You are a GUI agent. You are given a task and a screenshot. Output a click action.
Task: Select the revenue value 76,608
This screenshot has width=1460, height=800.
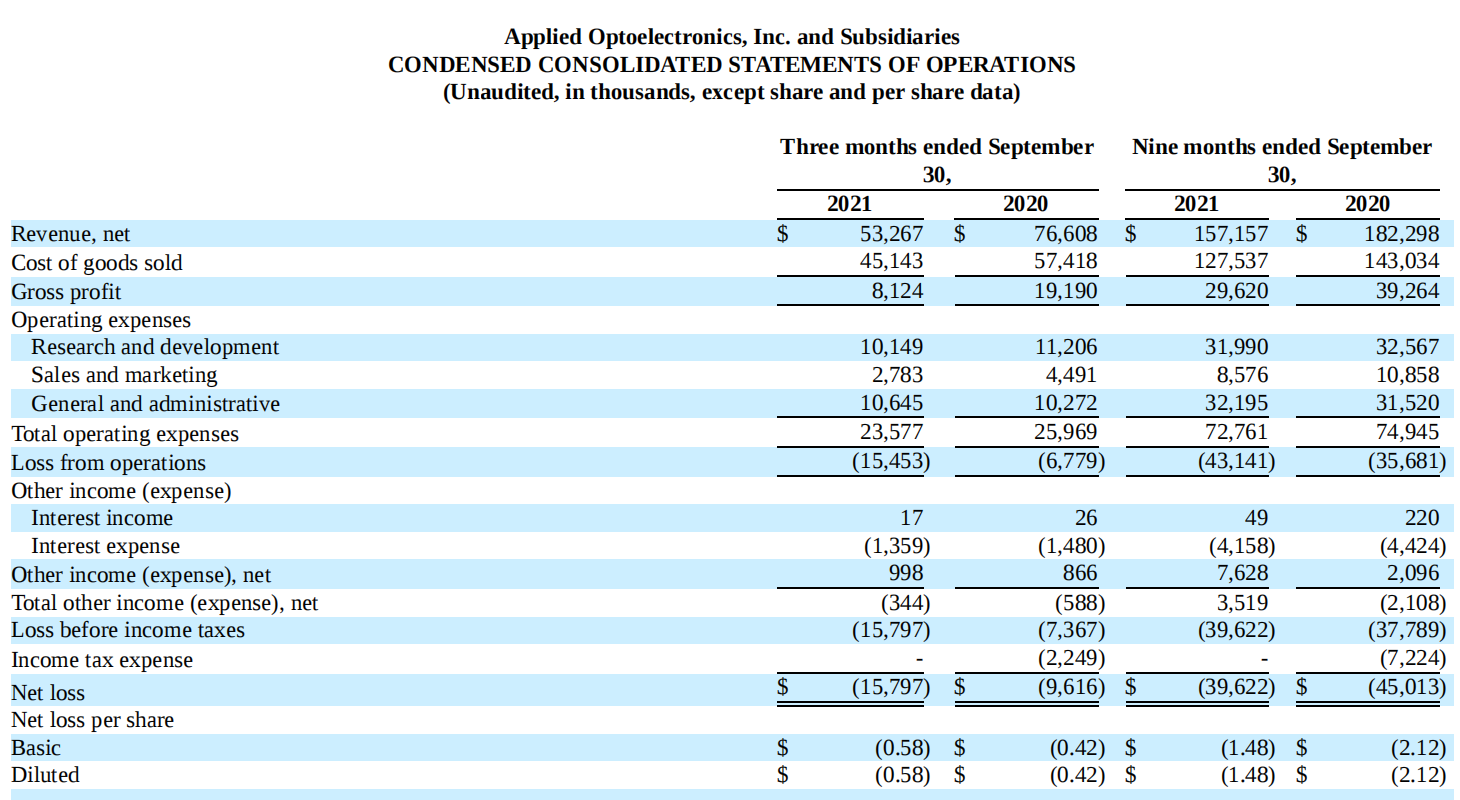pyautogui.click(x=1065, y=234)
